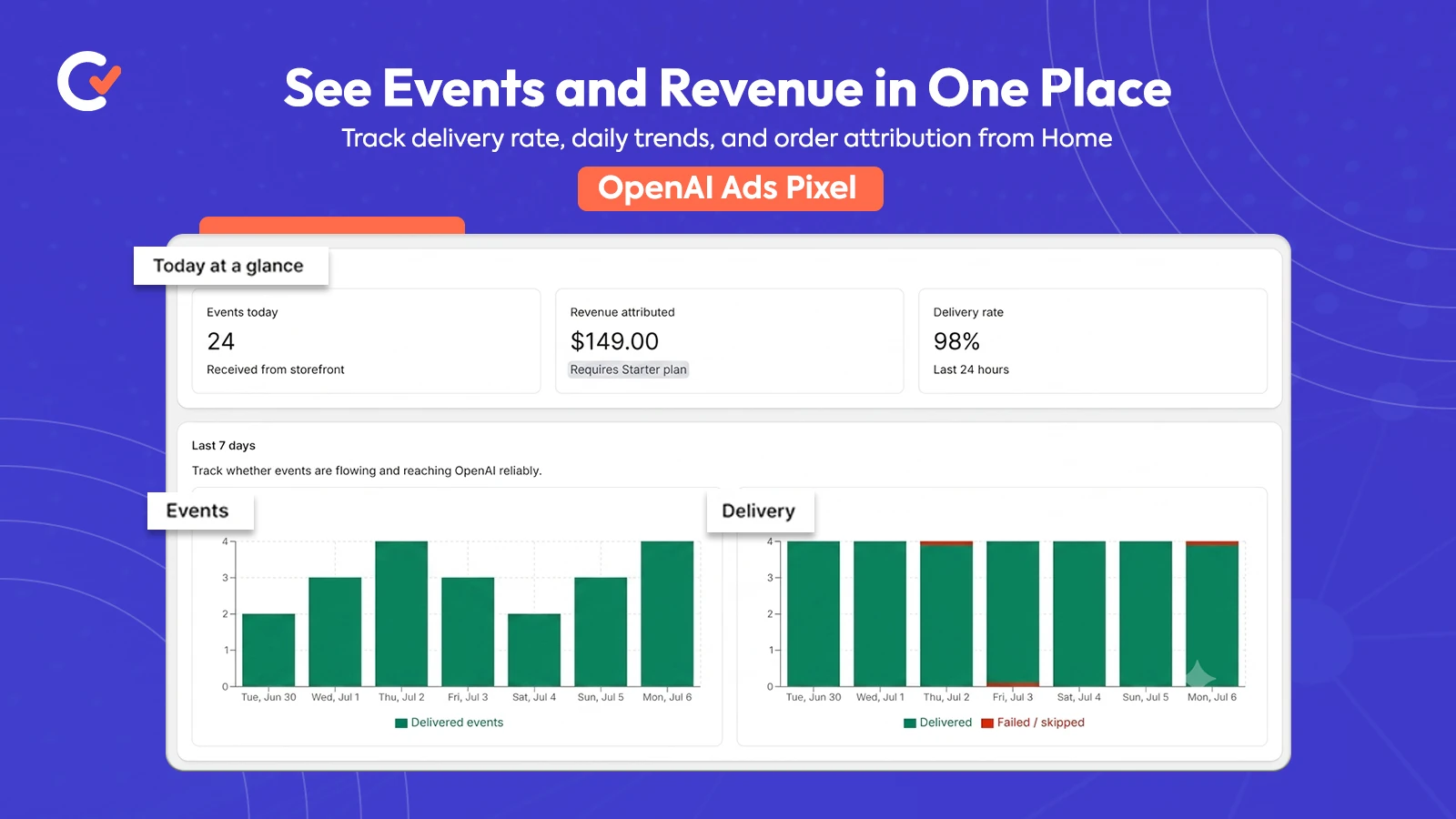This screenshot has width=1456, height=819.
Task: Click the 98% delivery rate value
Action: [956, 341]
